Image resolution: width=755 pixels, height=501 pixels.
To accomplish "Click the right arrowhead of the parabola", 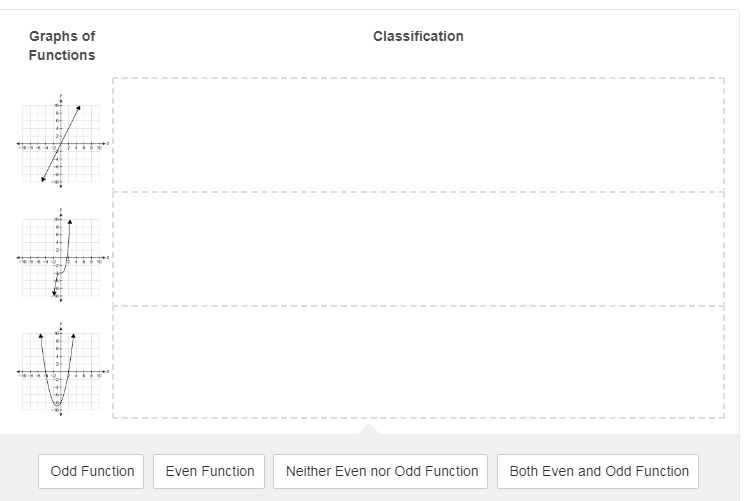I will pyautogui.click(x=73, y=335).
